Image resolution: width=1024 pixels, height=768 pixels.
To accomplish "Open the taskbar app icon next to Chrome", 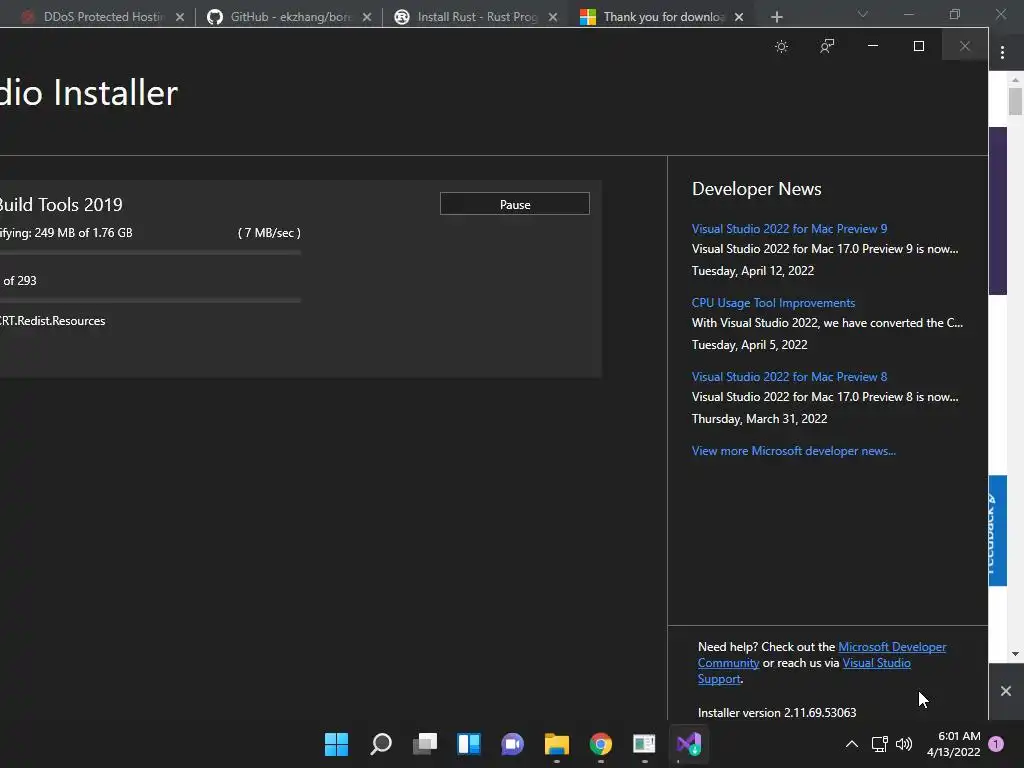I will (x=644, y=744).
